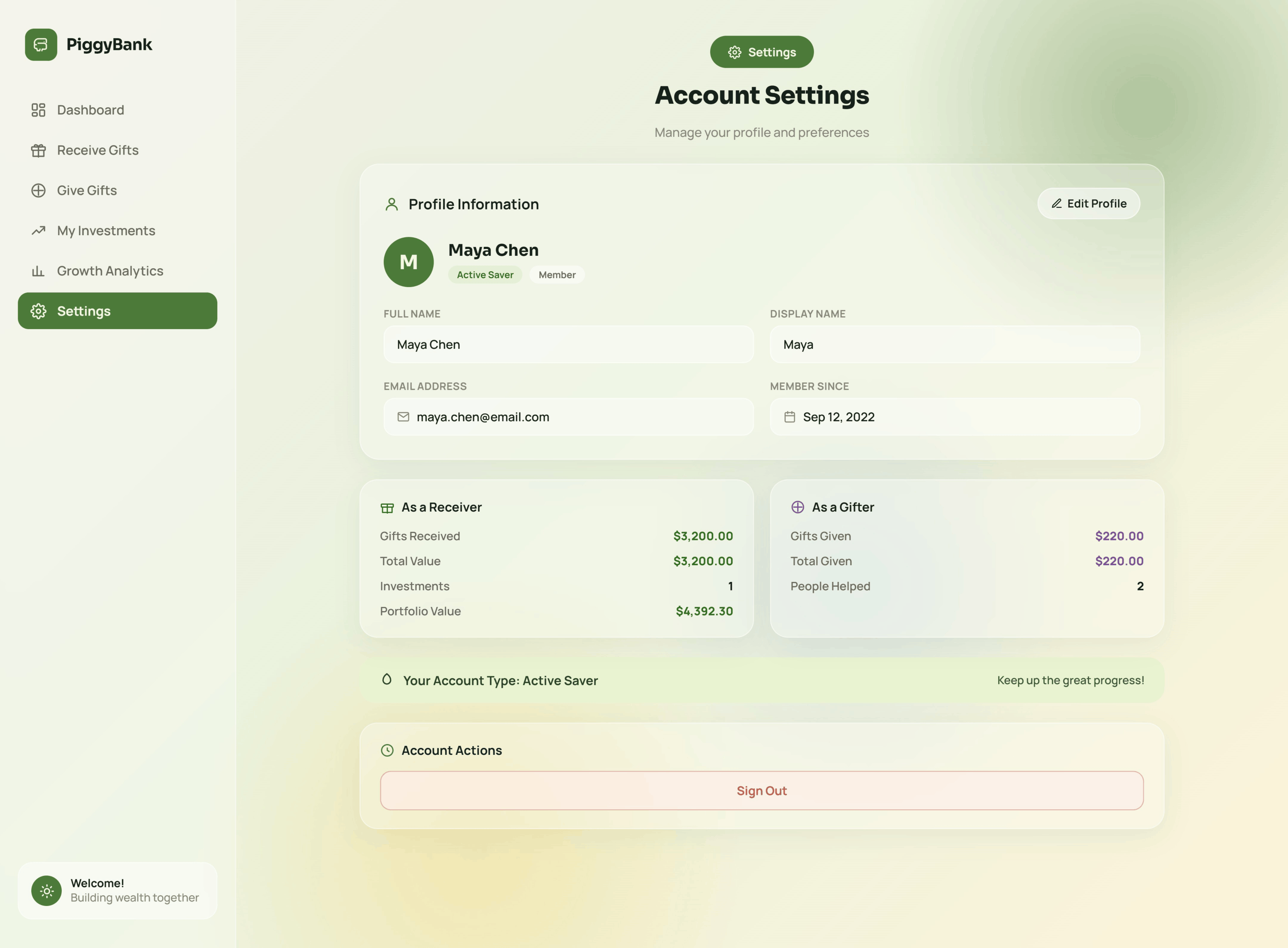Click the People Helped count 2
Screen dimensions: 1288x948
tap(1140, 586)
